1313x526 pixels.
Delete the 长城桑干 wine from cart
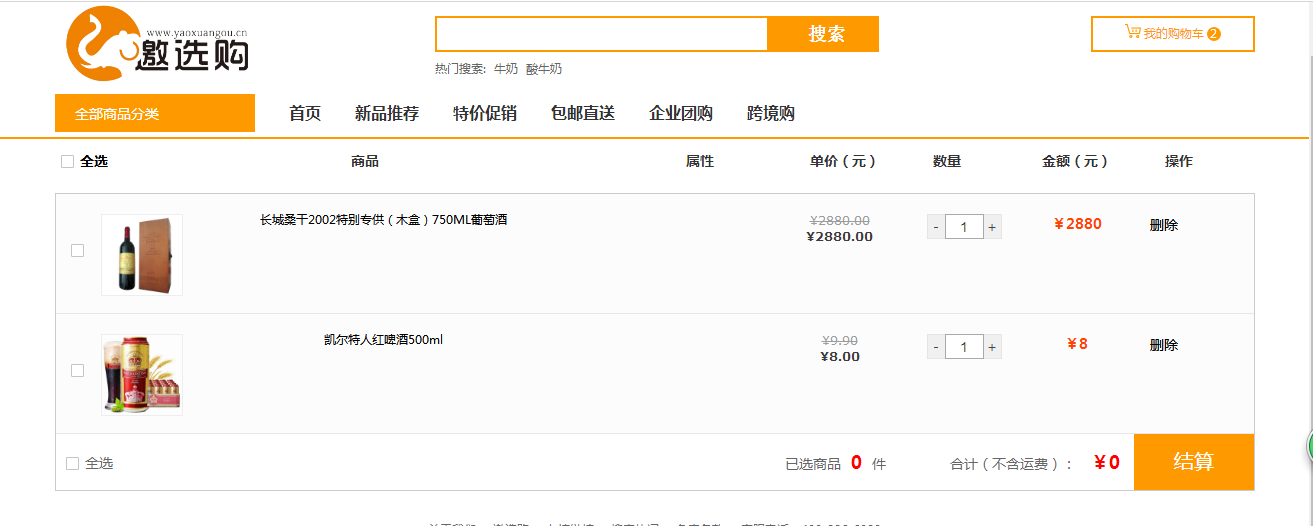(1164, 225)
